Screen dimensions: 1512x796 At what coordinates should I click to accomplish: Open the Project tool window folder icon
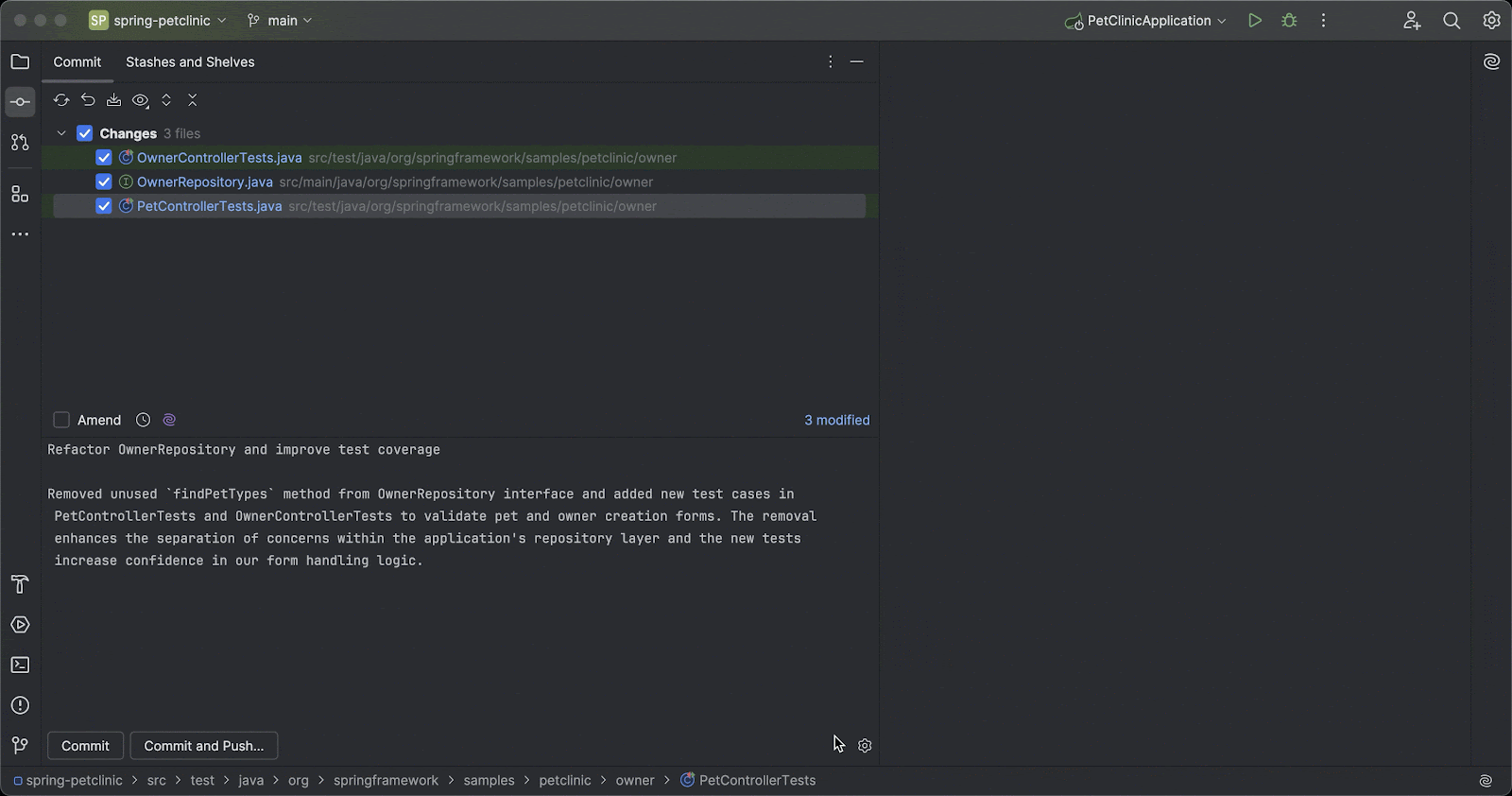pos(20,61)
